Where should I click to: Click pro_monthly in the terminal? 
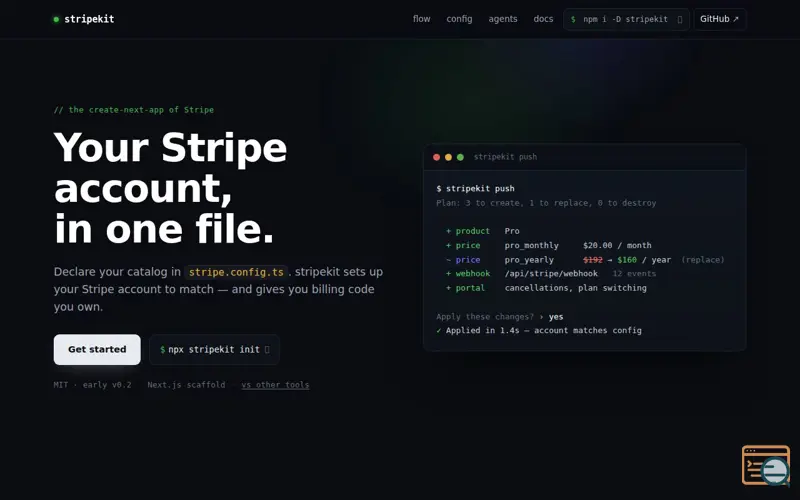pos(532,245)
